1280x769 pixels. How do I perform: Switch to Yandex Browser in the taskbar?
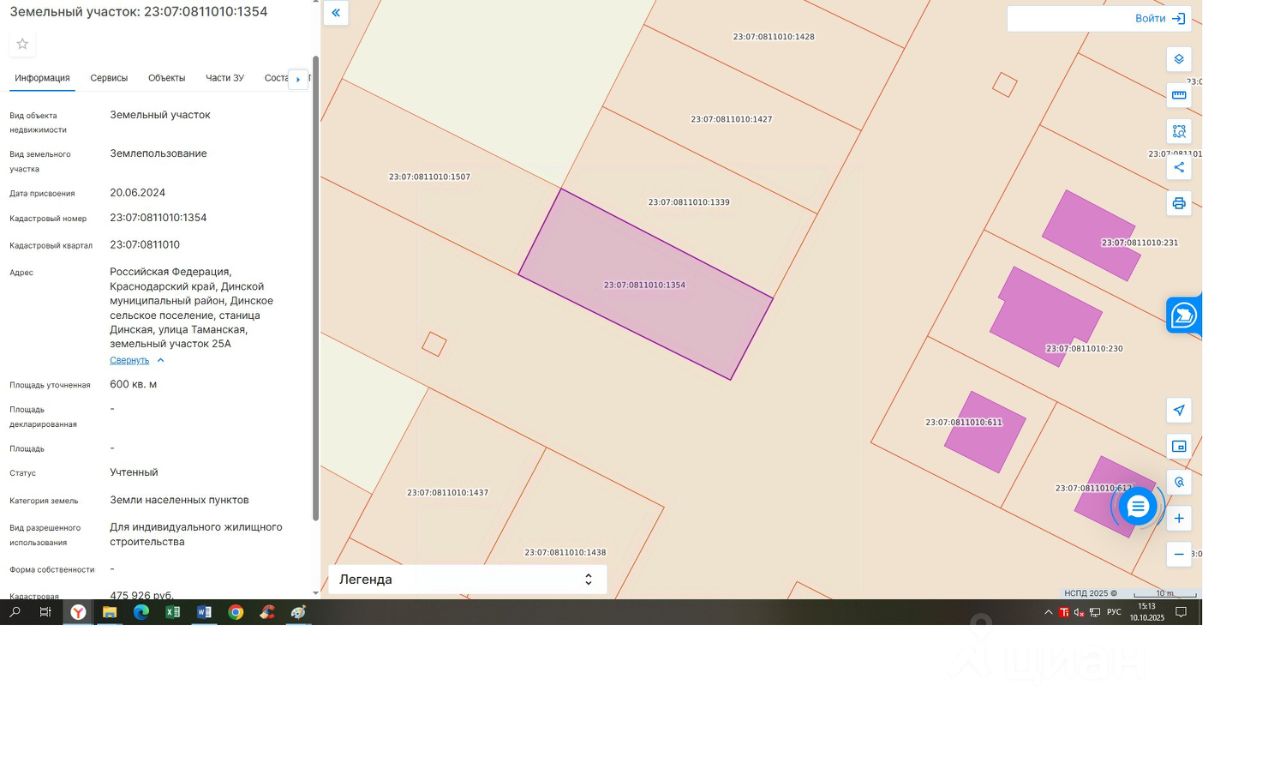point(78,612)
